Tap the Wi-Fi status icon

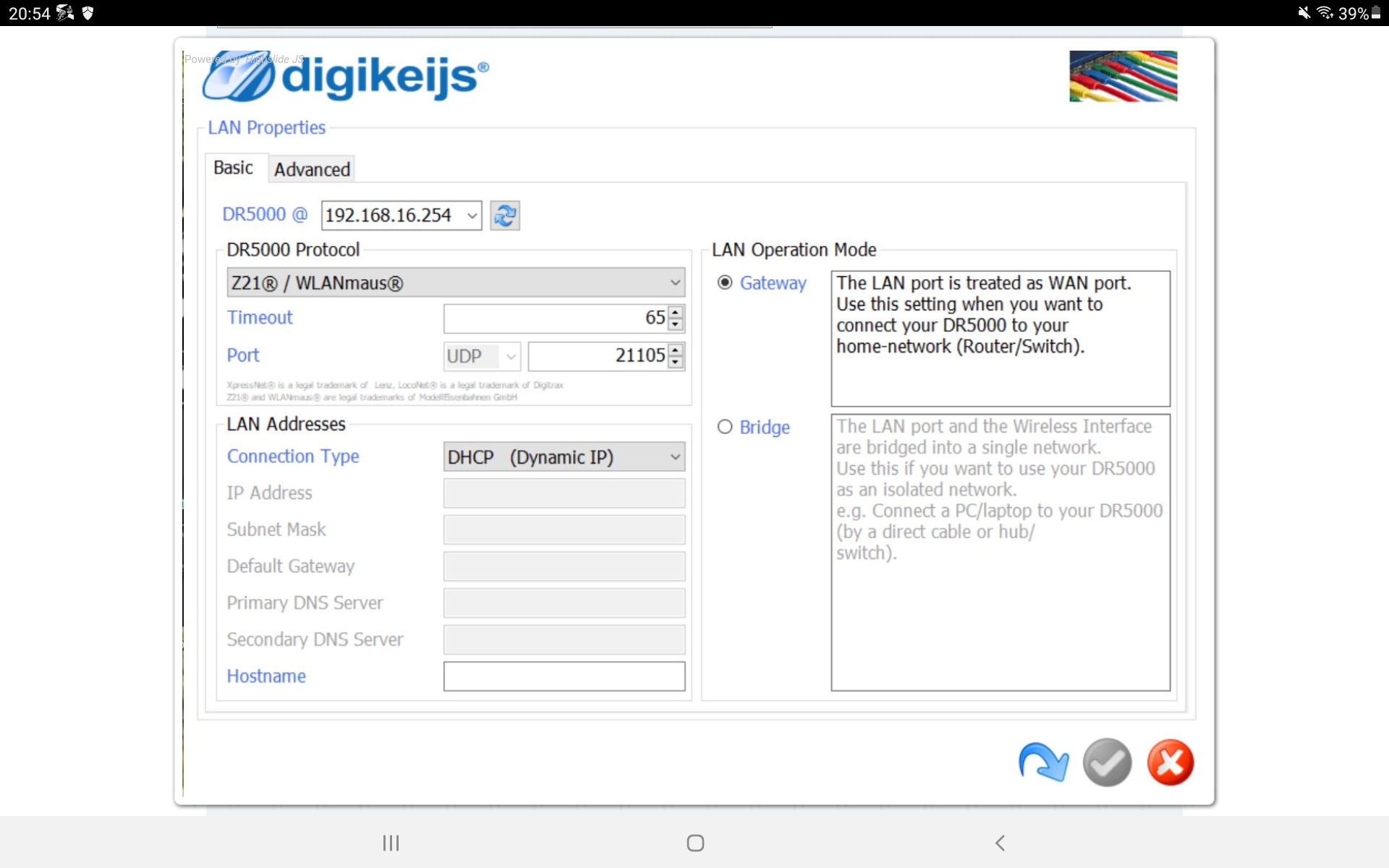click(x=1325, y=13)
